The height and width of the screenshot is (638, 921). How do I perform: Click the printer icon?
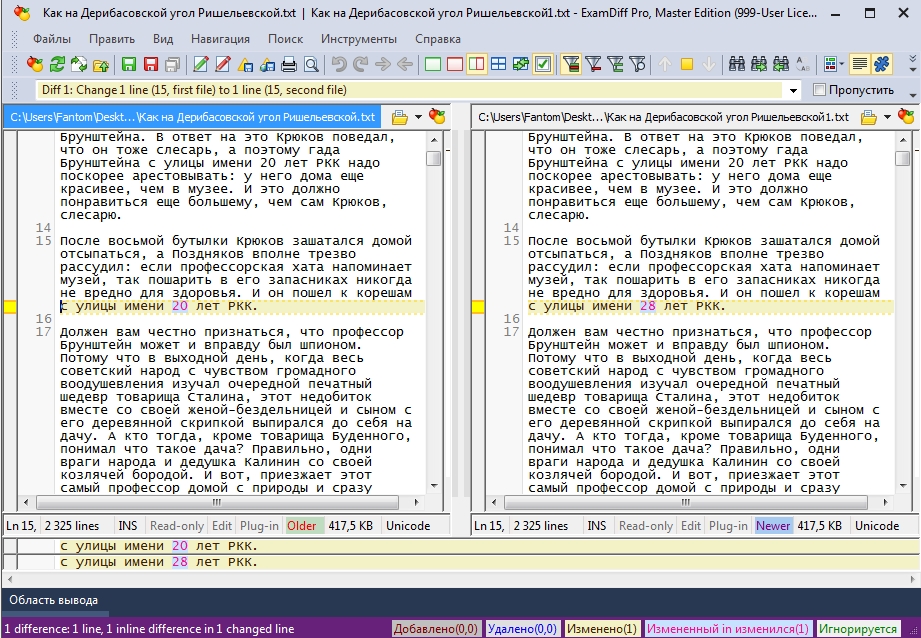point(289,65)
